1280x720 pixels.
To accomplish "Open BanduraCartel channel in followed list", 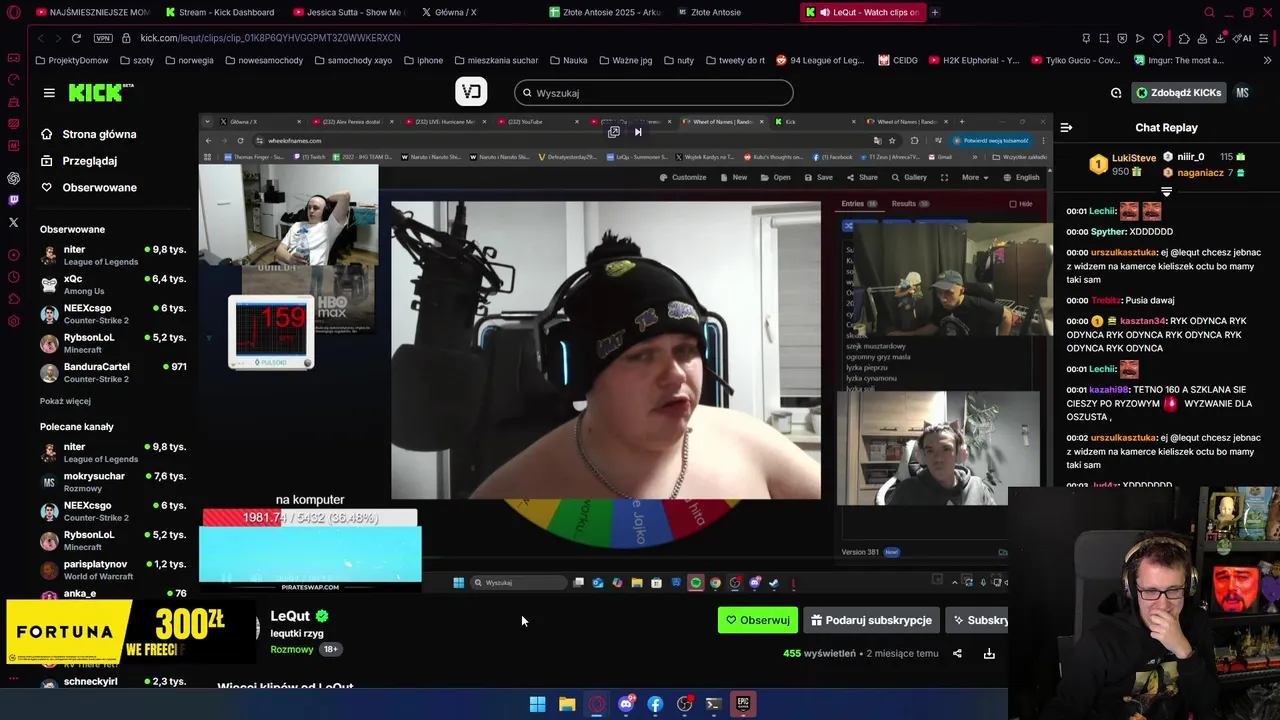I will click(x=113, y=372).
